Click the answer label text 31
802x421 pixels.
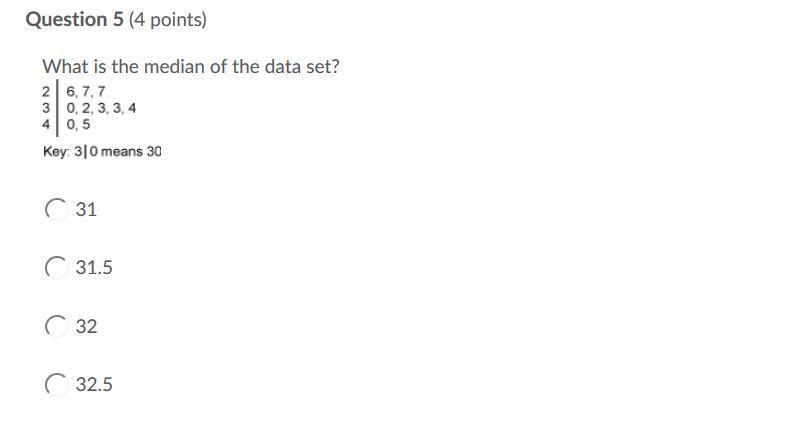86,209
